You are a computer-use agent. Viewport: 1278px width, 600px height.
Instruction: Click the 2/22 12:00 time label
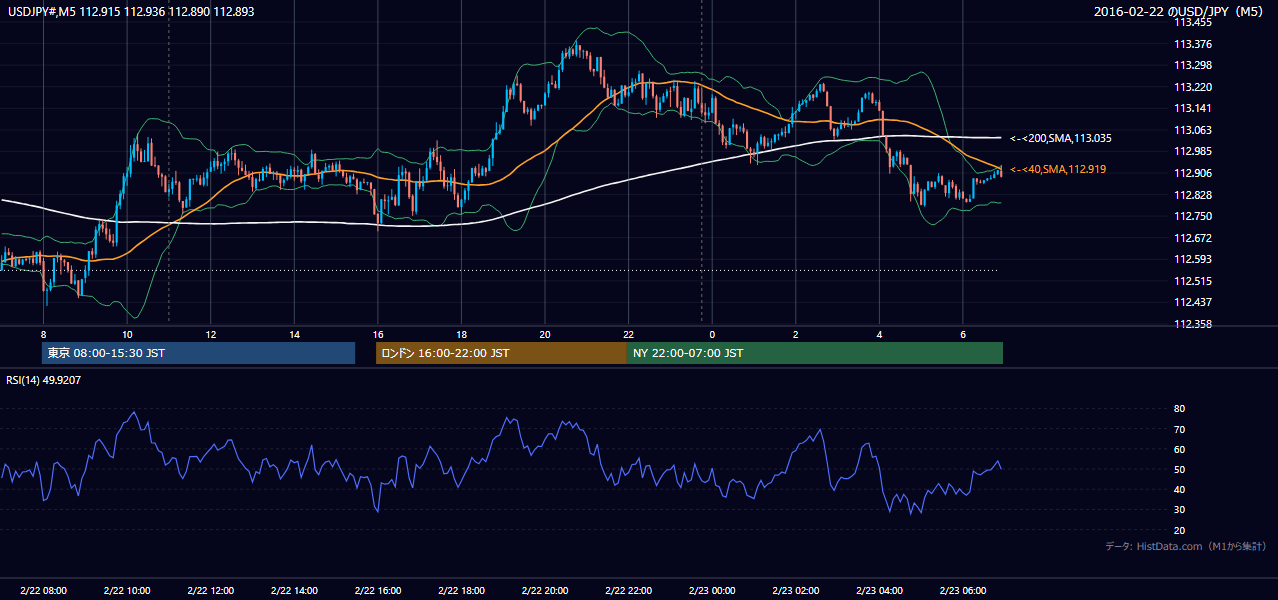coord(210,591)
